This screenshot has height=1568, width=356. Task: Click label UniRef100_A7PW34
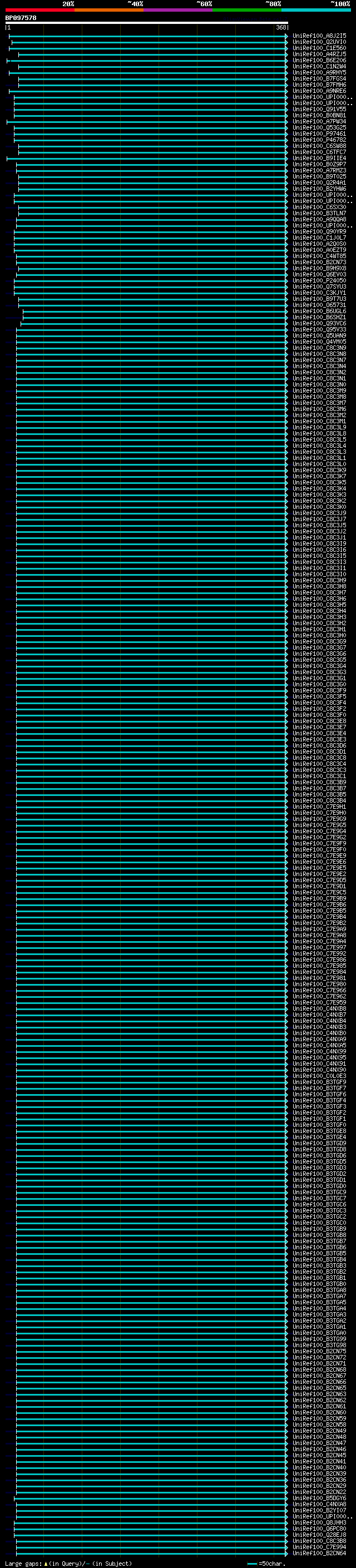tap(319, 121)
